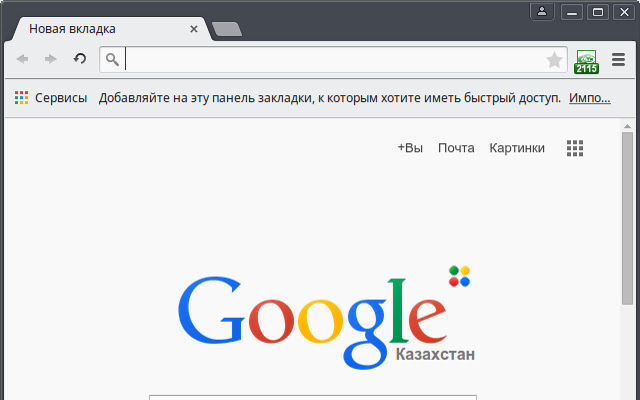Image resolution: width=640 pixels, height=400 pixels.
Task: Click the Импо... bookmarks import link
Action: coord(590,98)
